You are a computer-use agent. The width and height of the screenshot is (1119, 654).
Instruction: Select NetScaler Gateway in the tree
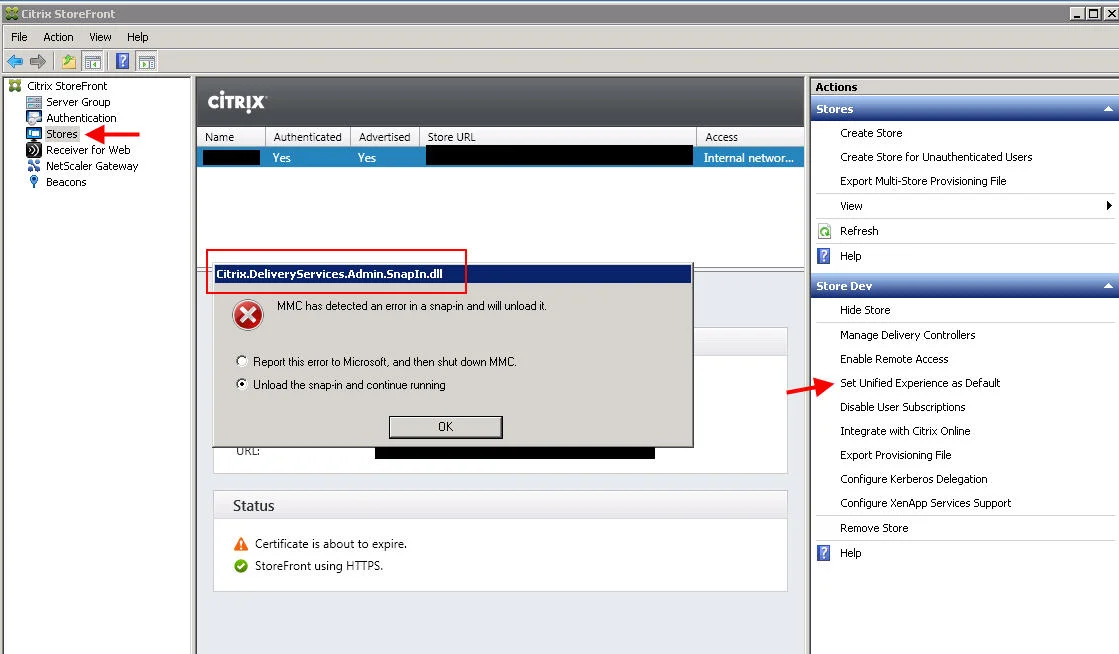91,166
